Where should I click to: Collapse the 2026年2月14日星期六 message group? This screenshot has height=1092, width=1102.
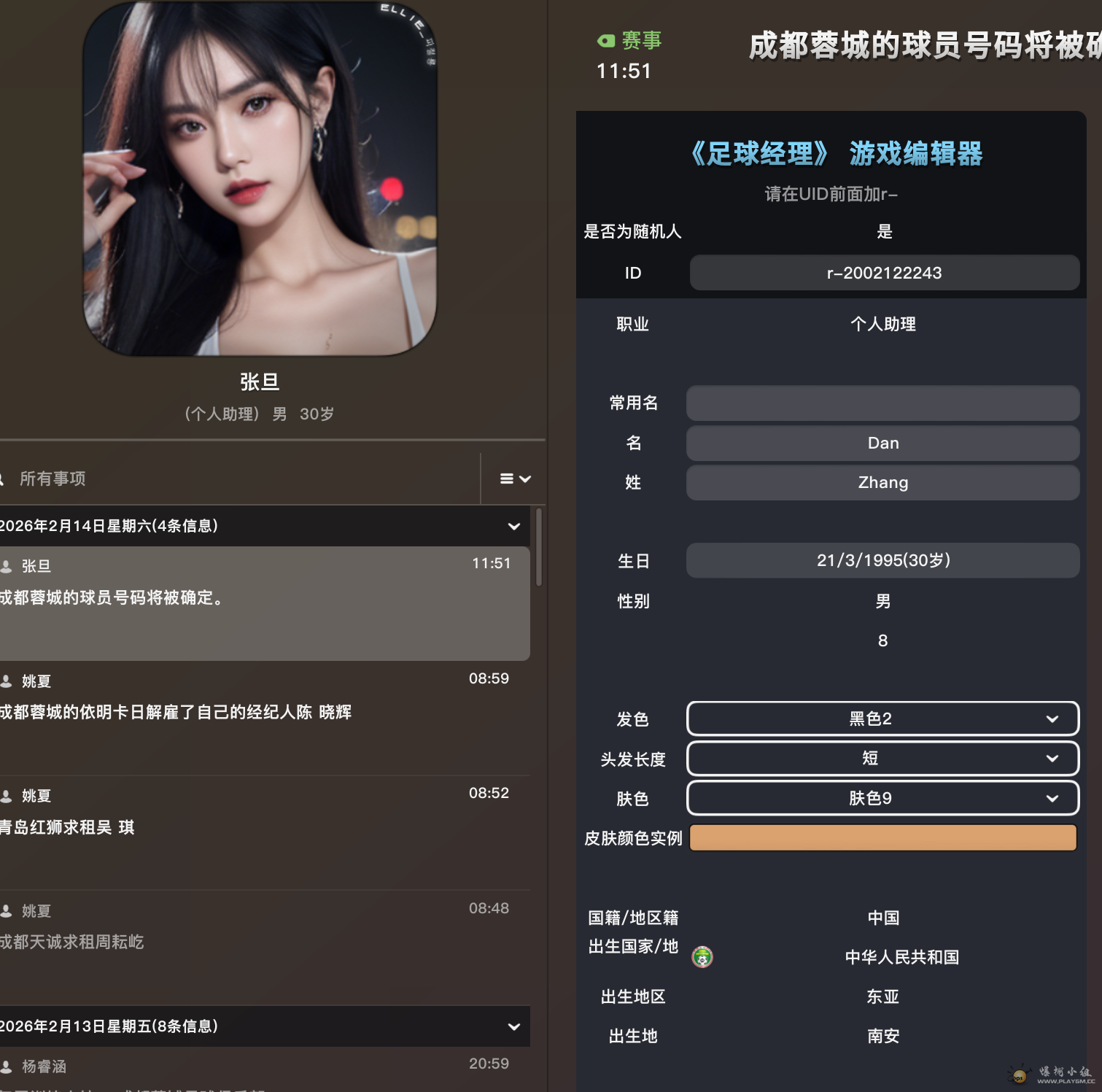(x=514, y=526)
